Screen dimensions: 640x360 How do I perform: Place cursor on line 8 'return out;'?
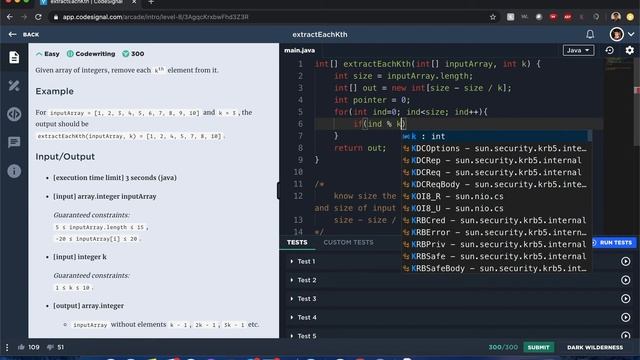tap(360, 148)
